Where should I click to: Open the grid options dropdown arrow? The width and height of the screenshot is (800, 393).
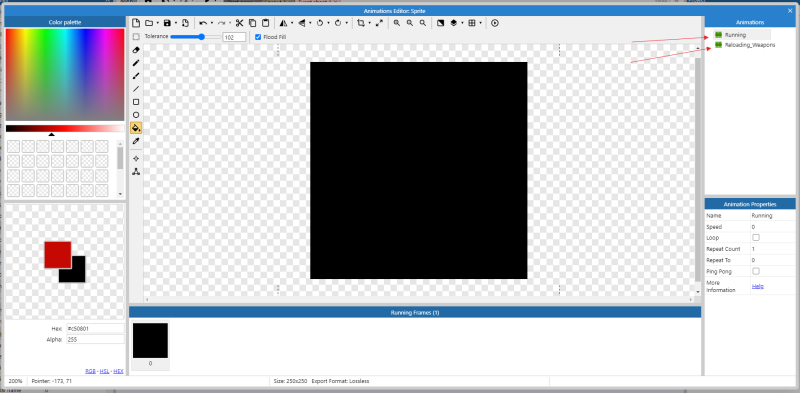coord(481,23)
